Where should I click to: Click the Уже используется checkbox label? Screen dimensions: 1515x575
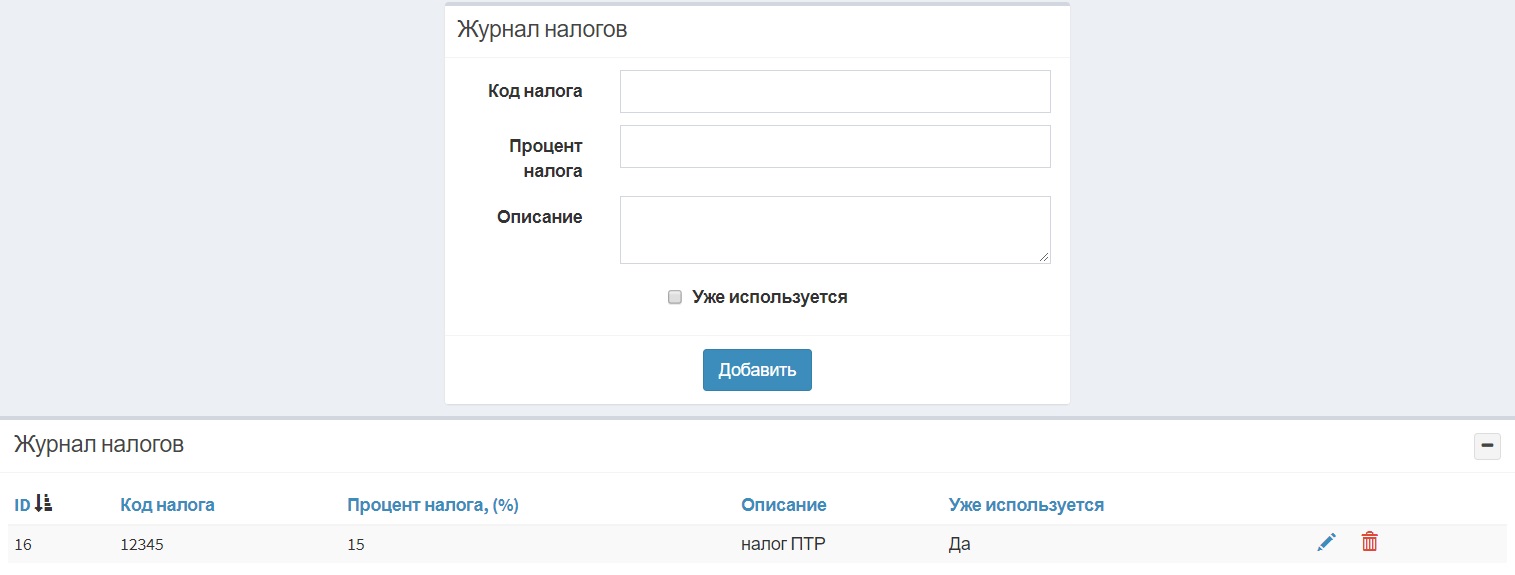pos(770,297)
